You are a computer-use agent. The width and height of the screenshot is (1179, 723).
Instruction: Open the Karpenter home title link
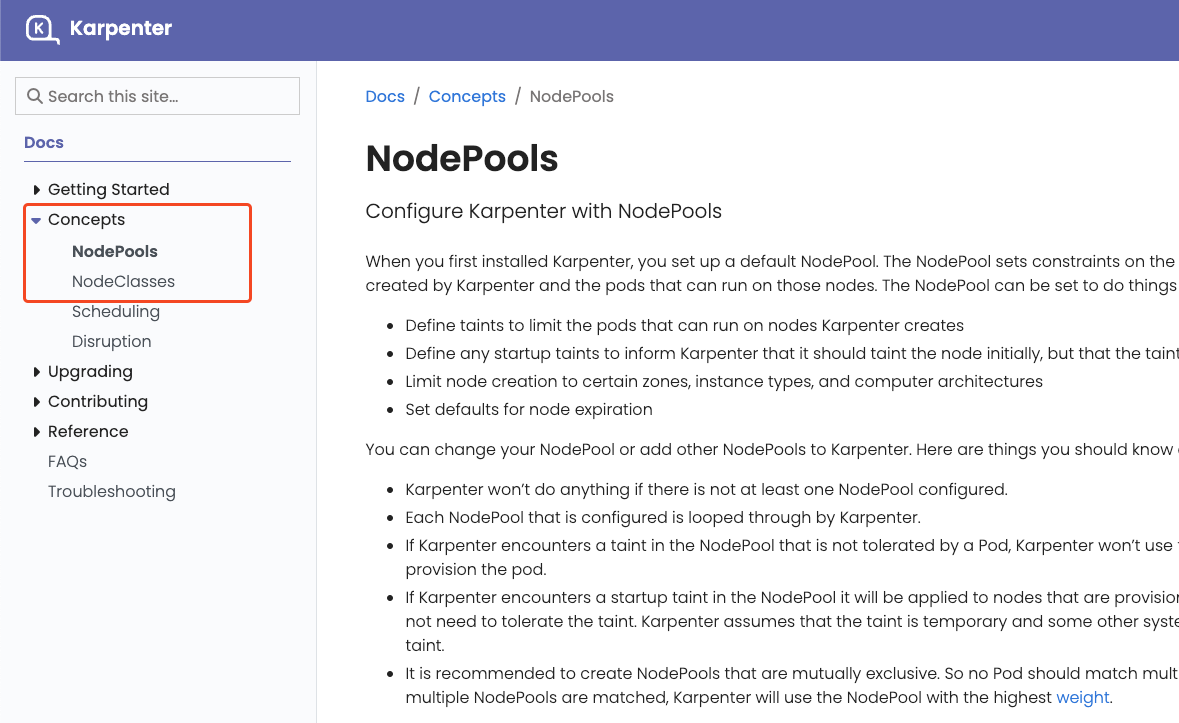pos(120,29)
